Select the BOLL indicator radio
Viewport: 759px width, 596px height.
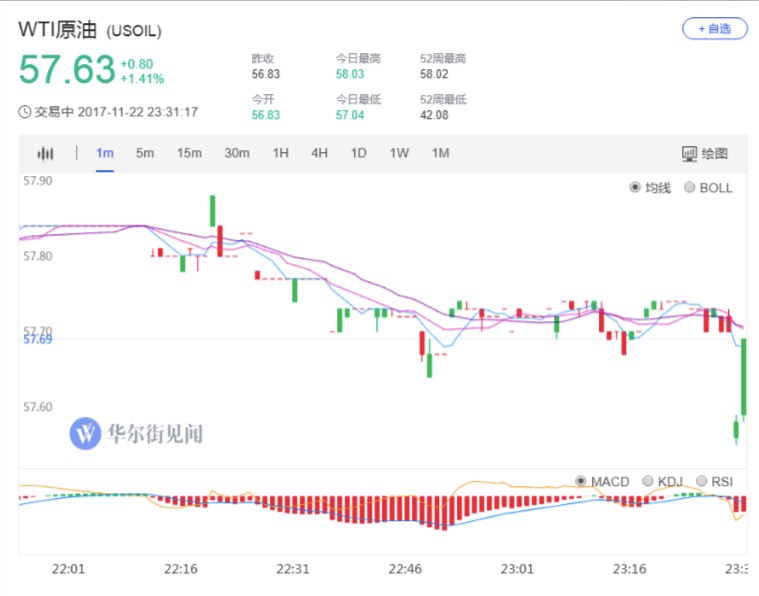[689, 187]
